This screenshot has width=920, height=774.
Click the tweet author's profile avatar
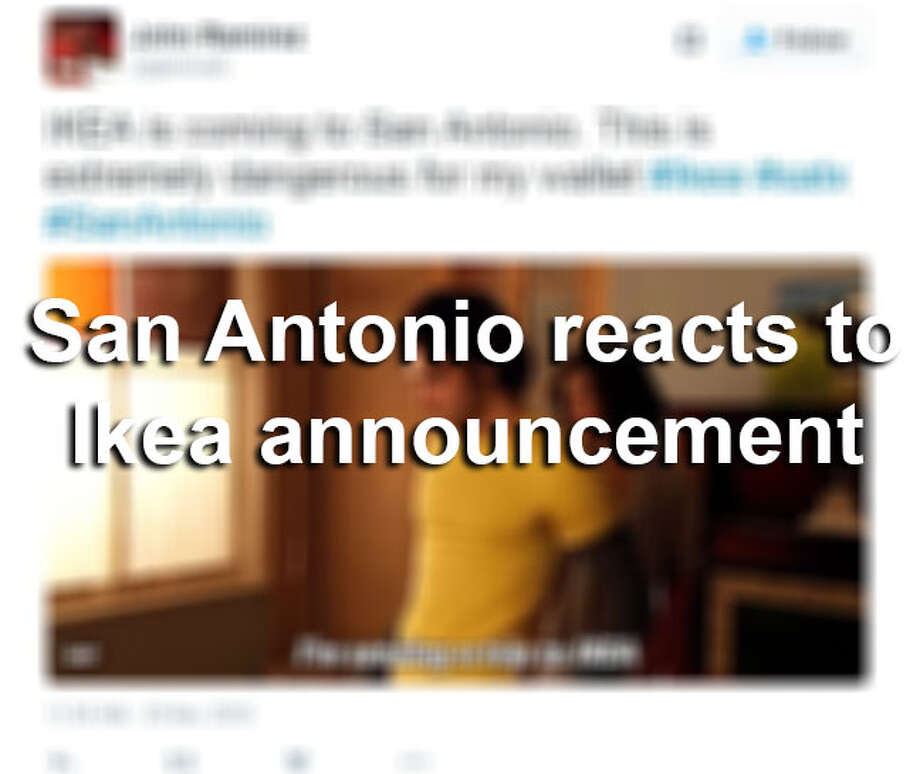pyautogui.click(x=80, y=48)
